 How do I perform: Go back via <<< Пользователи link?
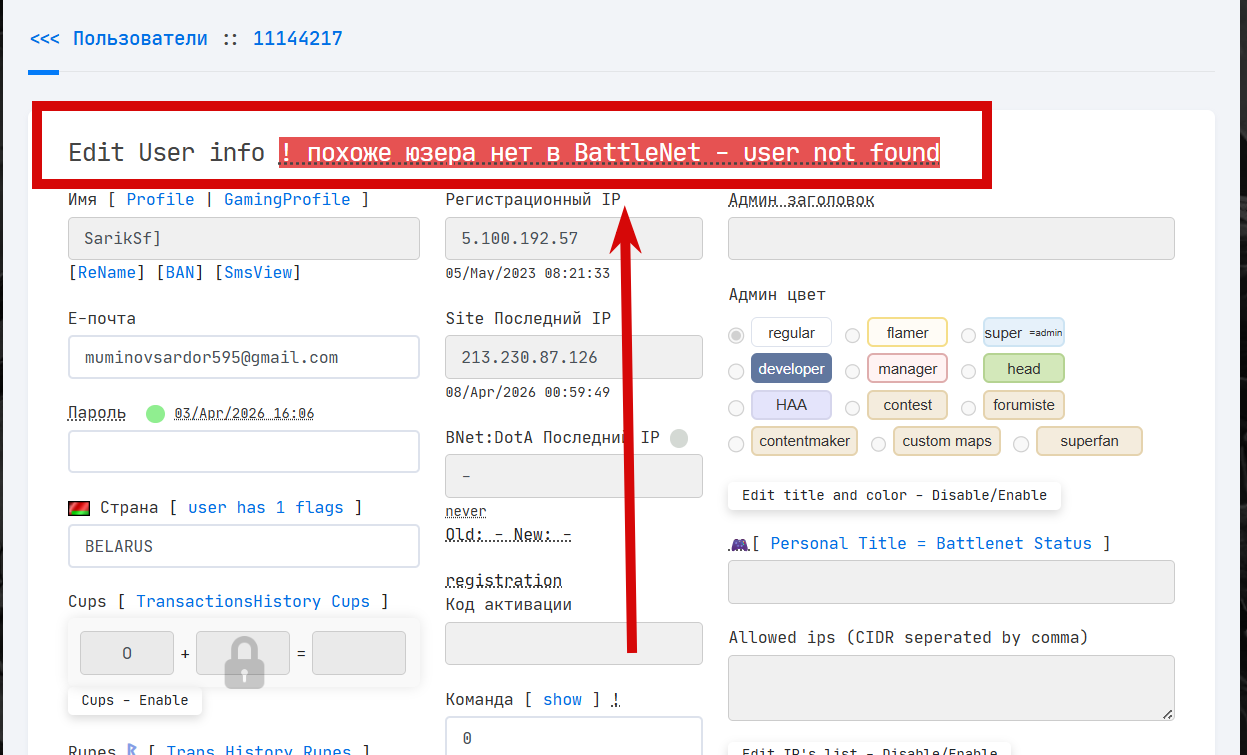[x=119, y=39]
